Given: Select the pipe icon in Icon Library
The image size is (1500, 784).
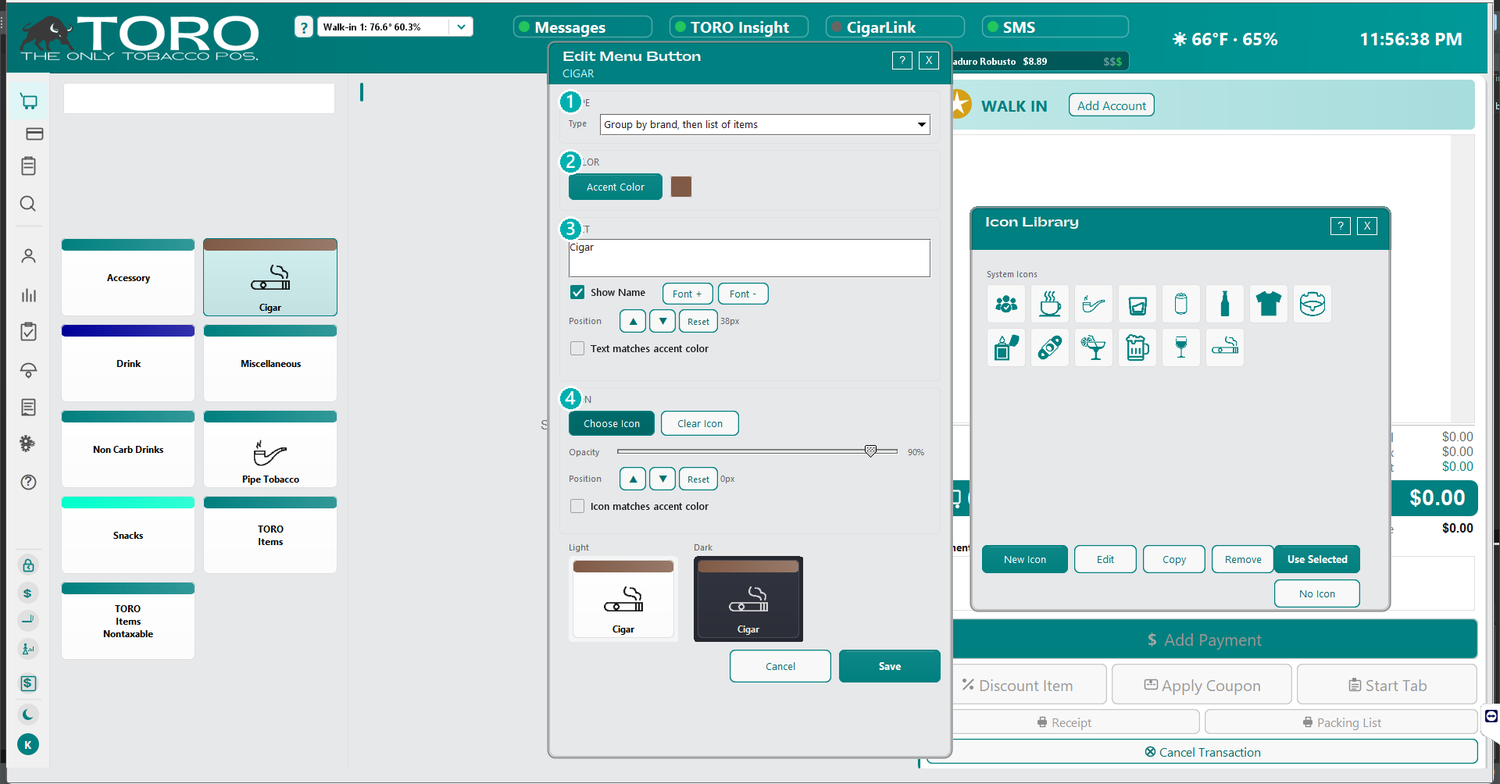Looking at the screenshot, I should 1094,303.
